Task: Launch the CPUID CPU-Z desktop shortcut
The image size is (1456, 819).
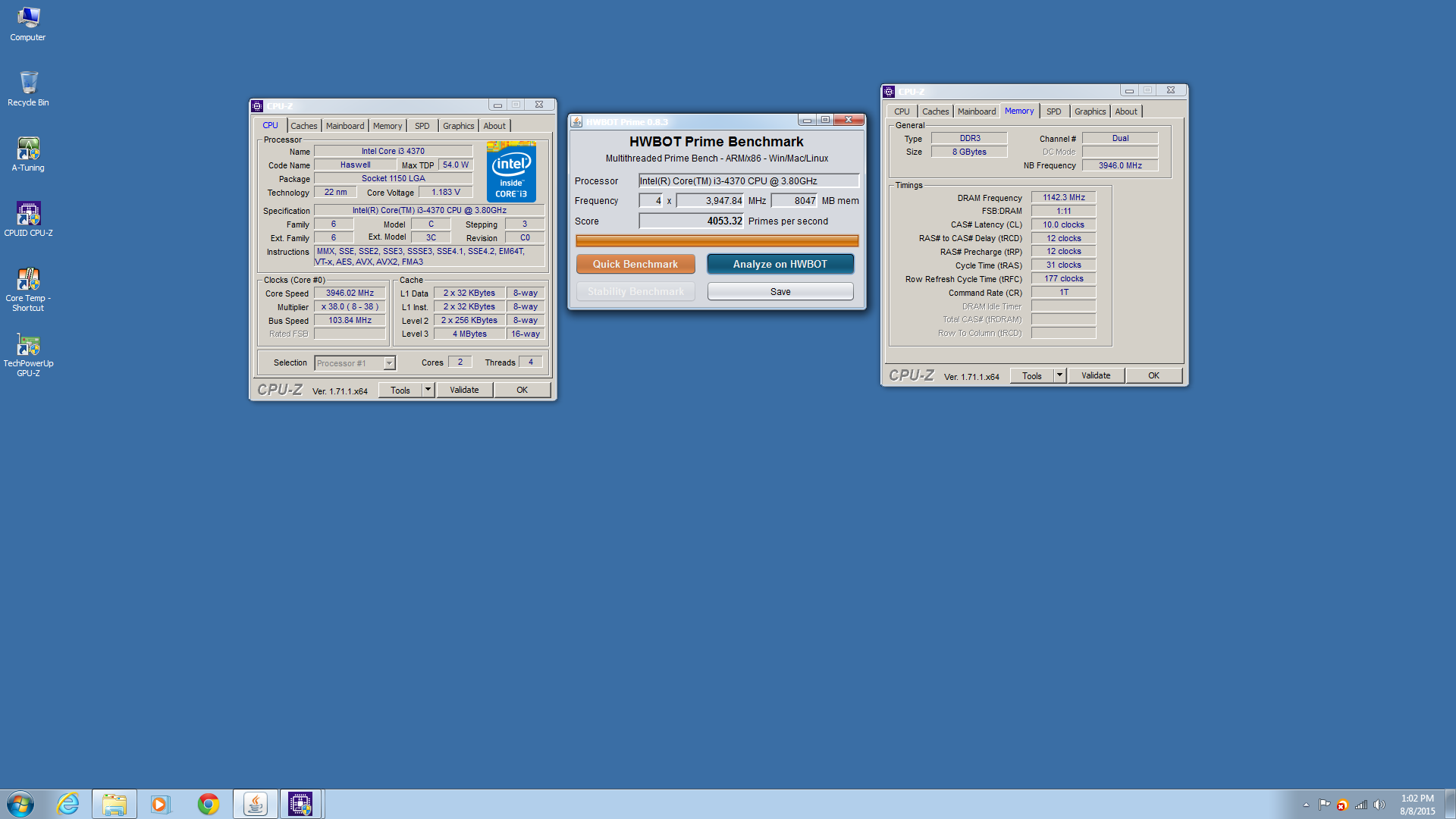Action: pos(28,218)
